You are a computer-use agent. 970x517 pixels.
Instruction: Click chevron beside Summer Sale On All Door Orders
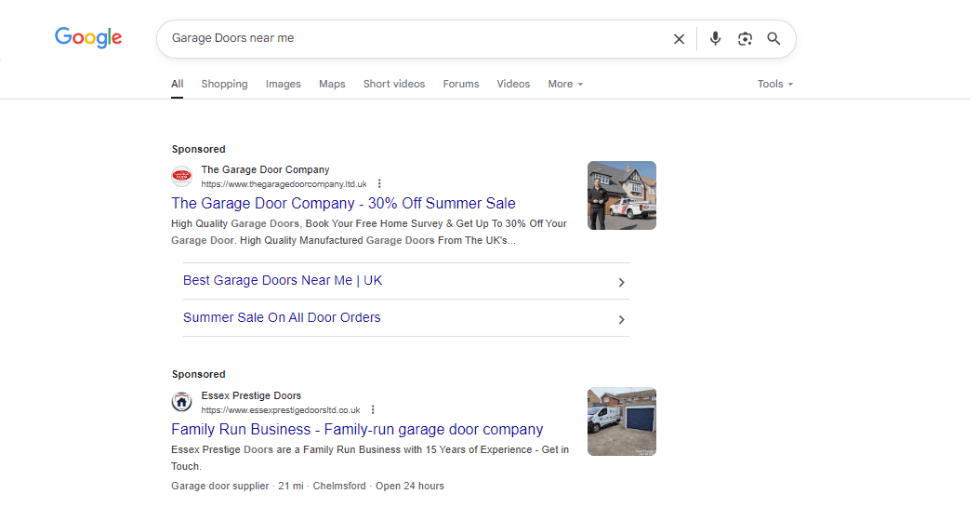coord(622,320)
